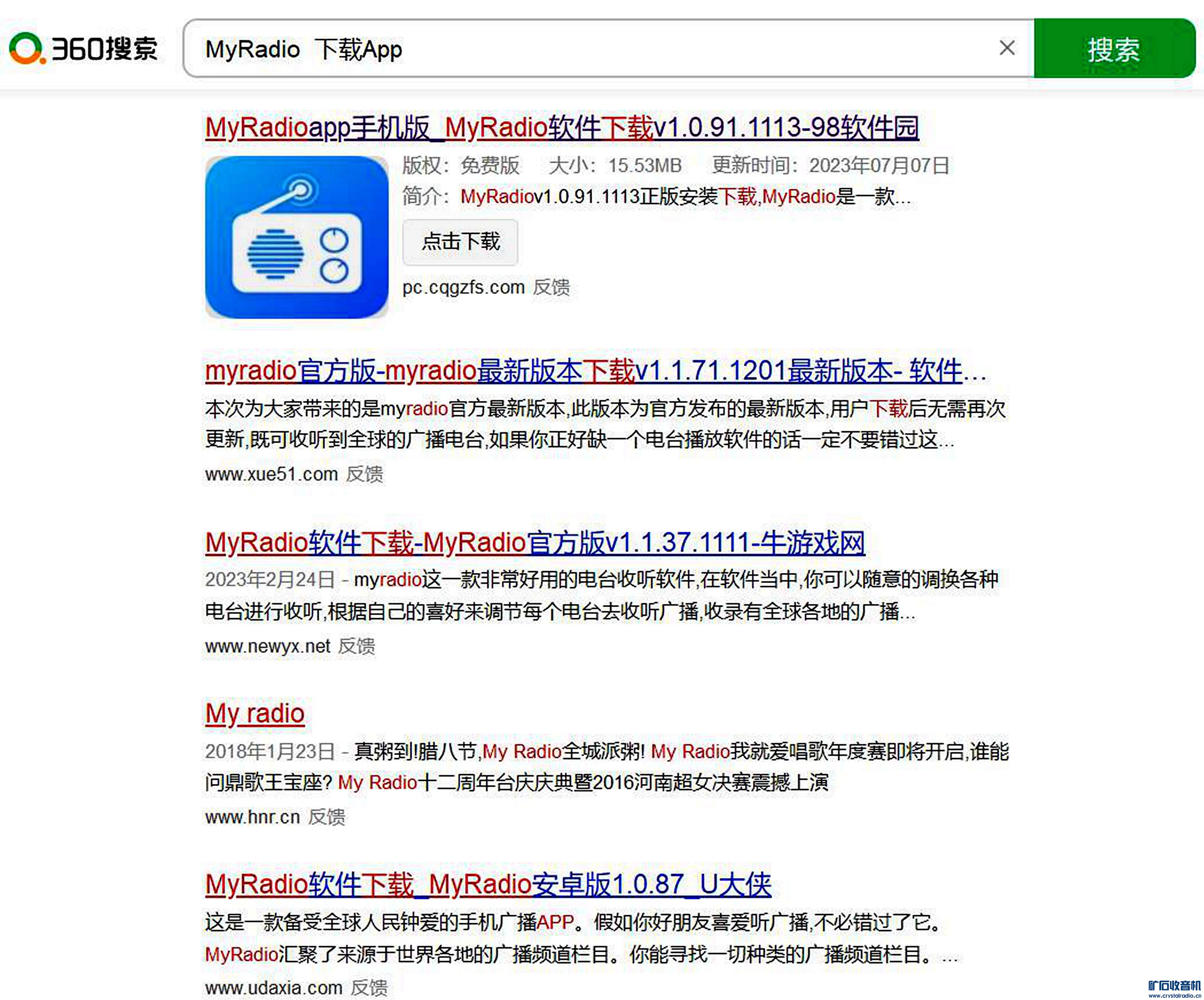Click into the MyRadio 下载App search field
Screen dimensions: 1204x1000
tap(573, 49)
